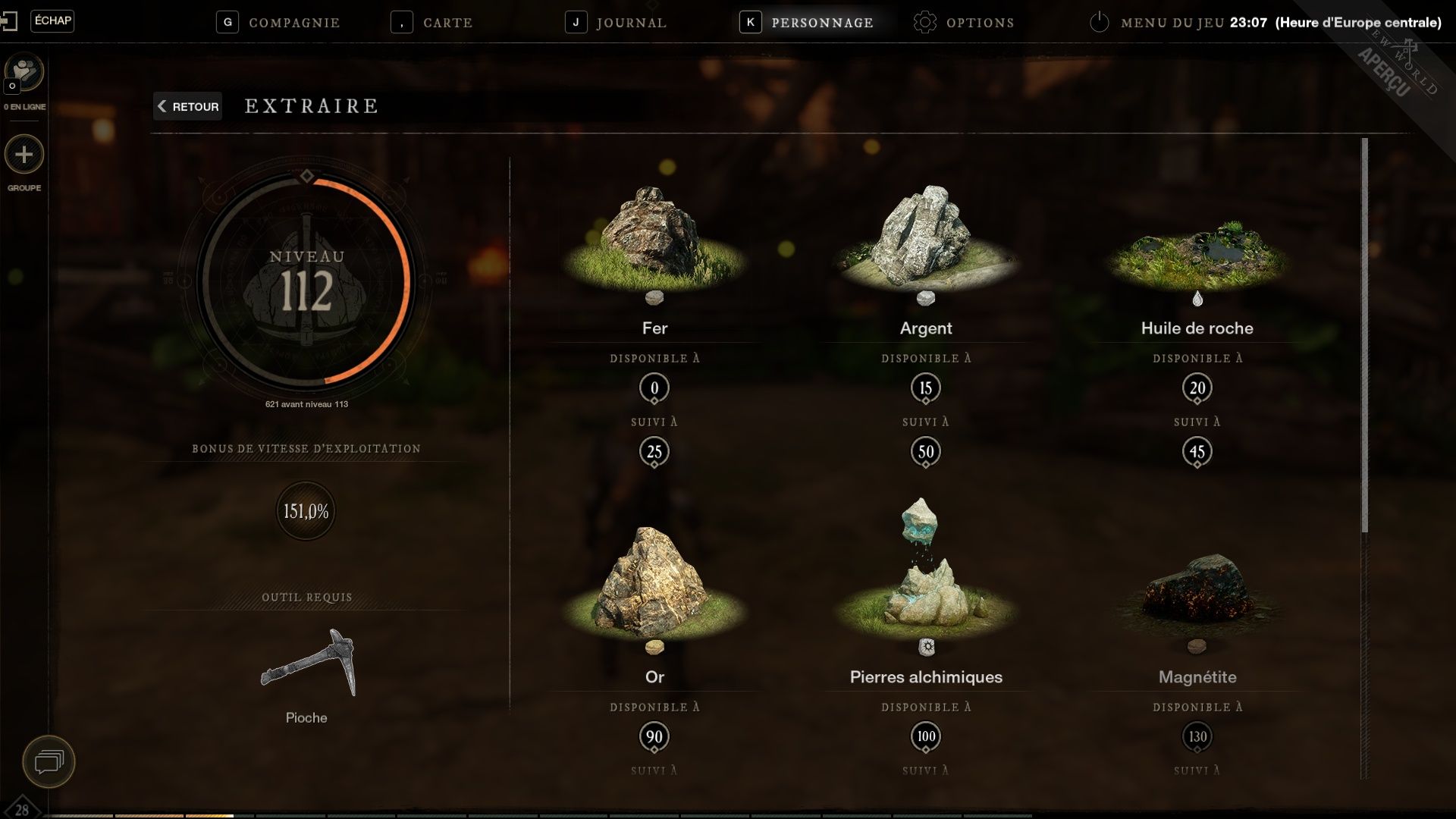Click the Pierres alchimiques crystal icon

click(925, 569)
